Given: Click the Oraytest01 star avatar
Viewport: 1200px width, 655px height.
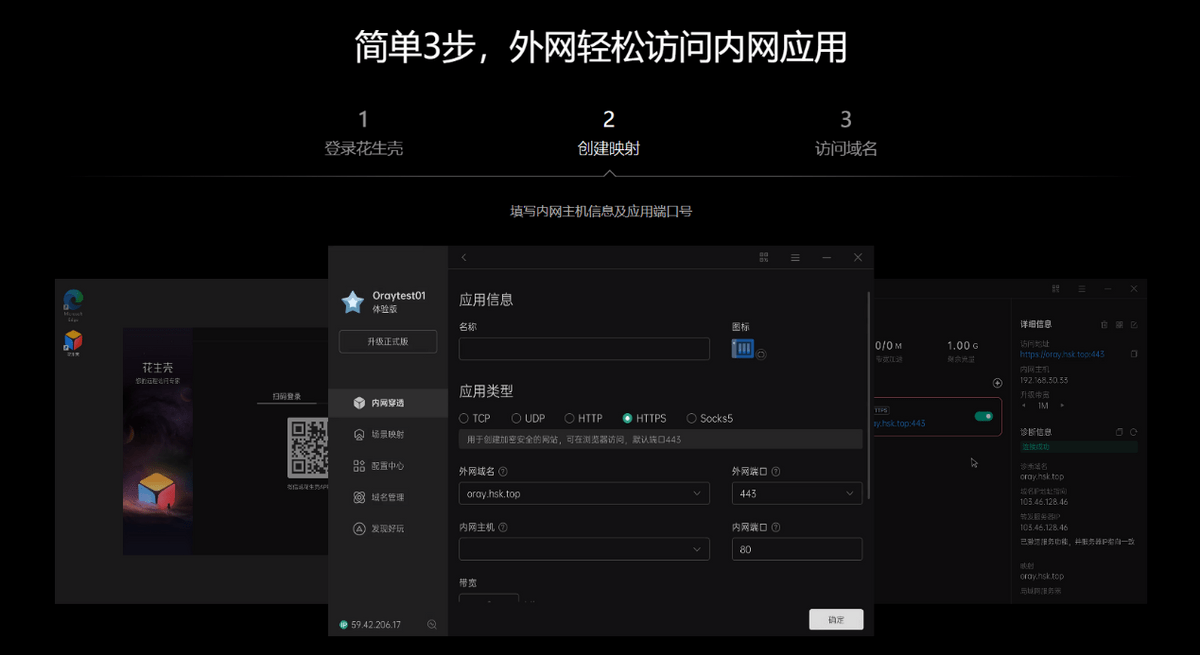Looking at the screenshot, I should 353,302.
